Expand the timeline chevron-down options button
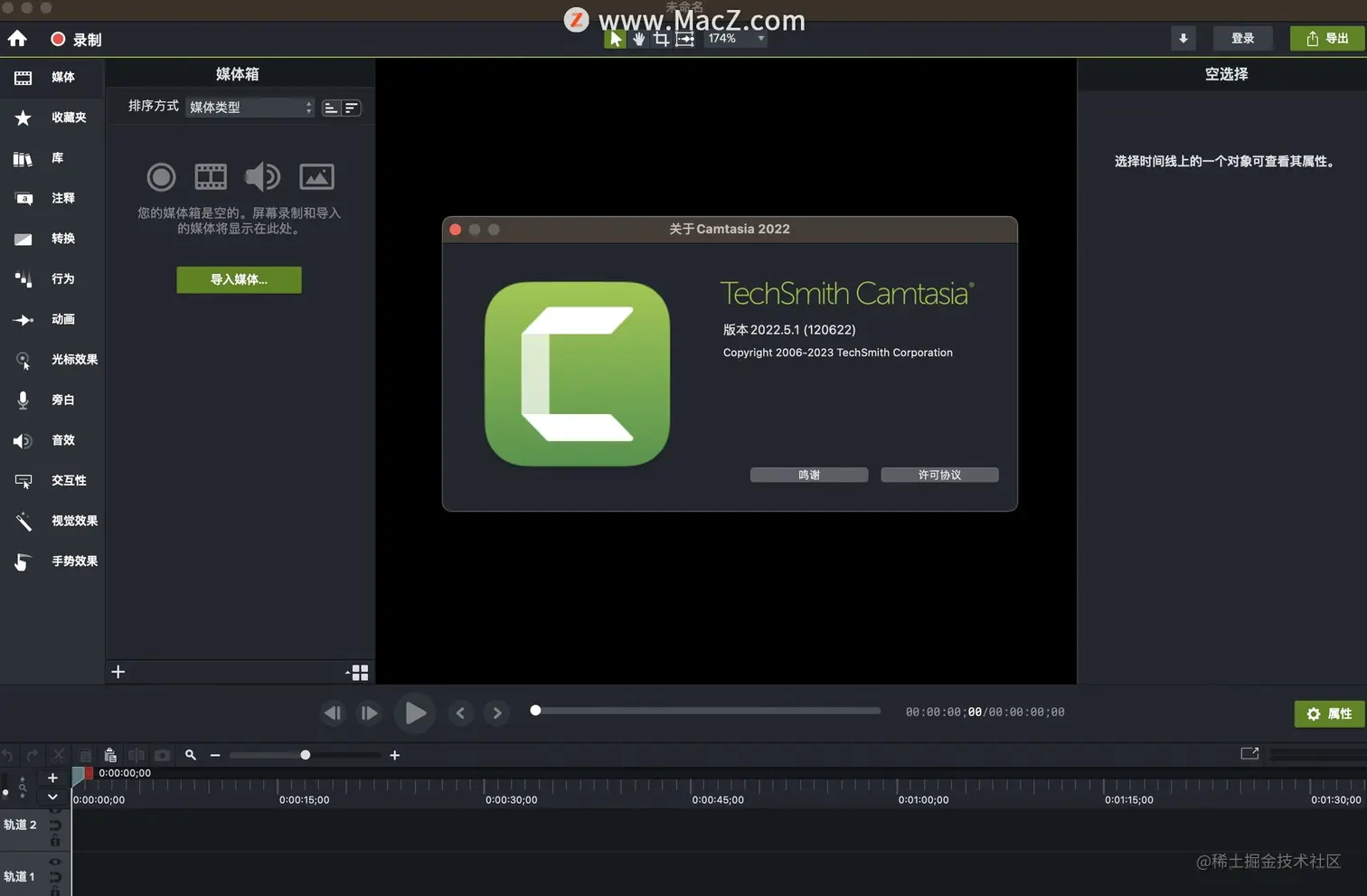Screen dimensions: 1367x896 (x=52, y=797)
